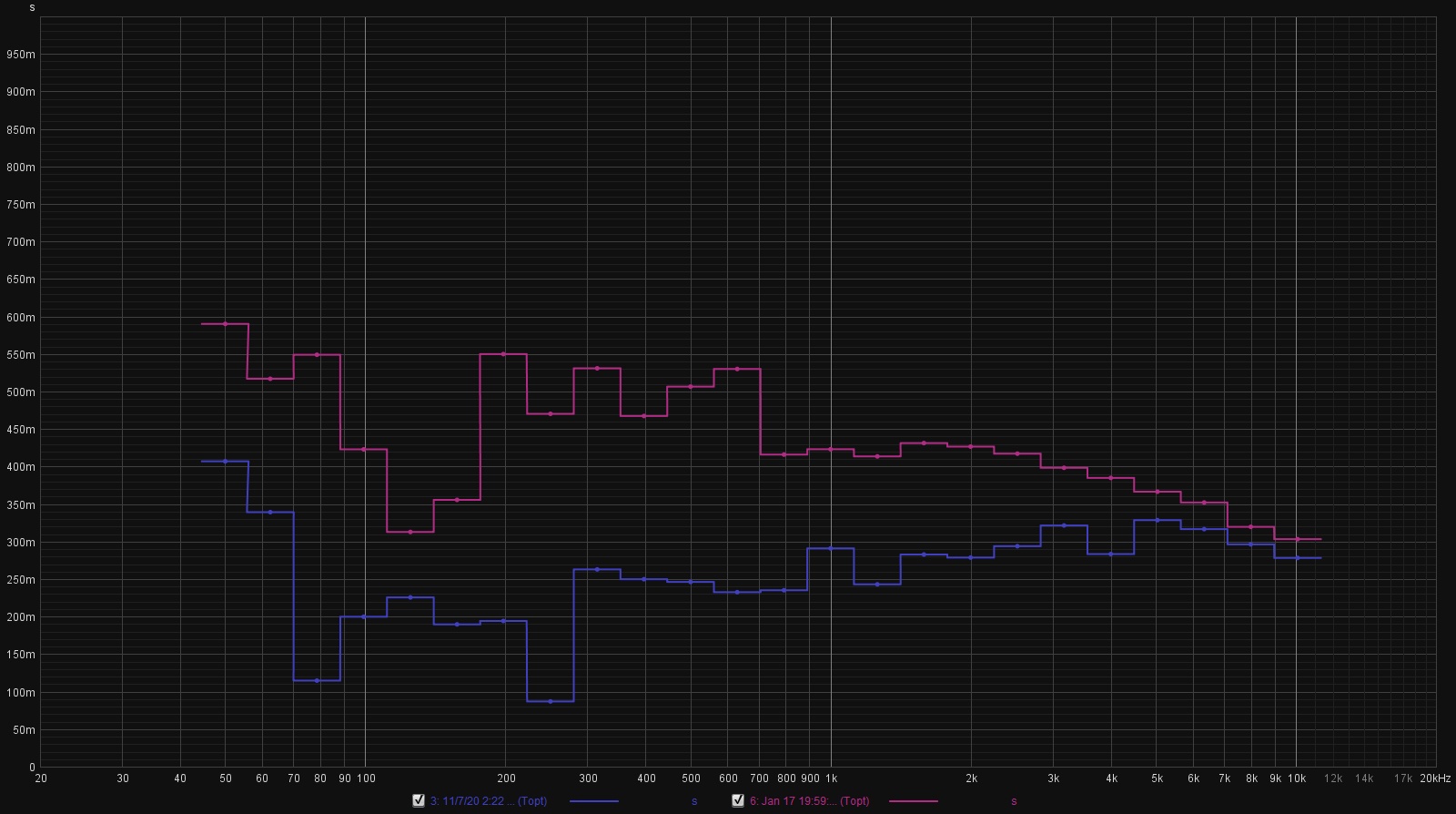Uncheck the pink Jan 17 trace checkbox
Image resolution: width=1456 pixels, height=814 pixels.
tap(738, 800)
